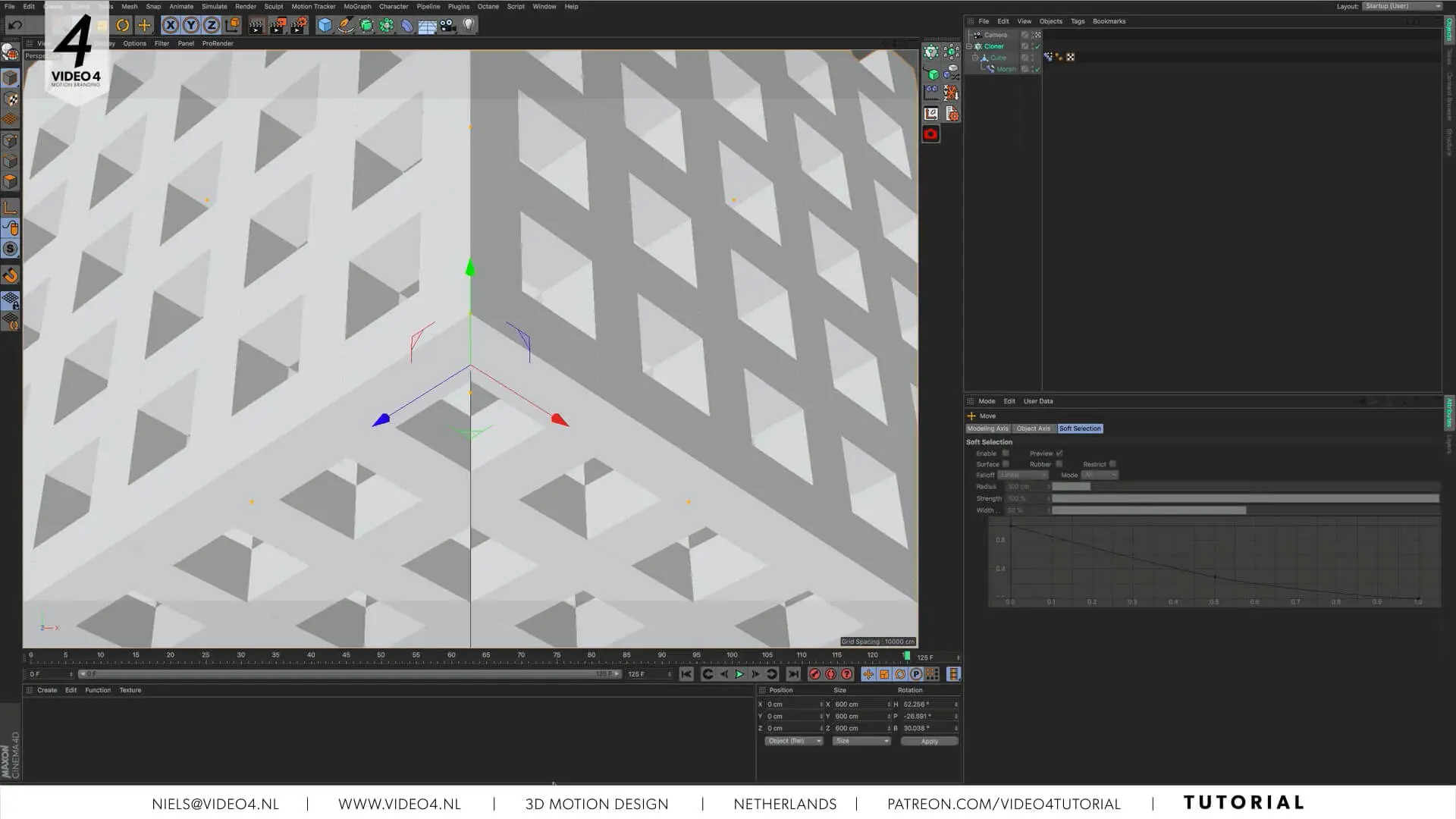This screenshot has height=819, width=1456.
Task: Open Object Manager Tags menu
Action: [x=1078, y=21]
